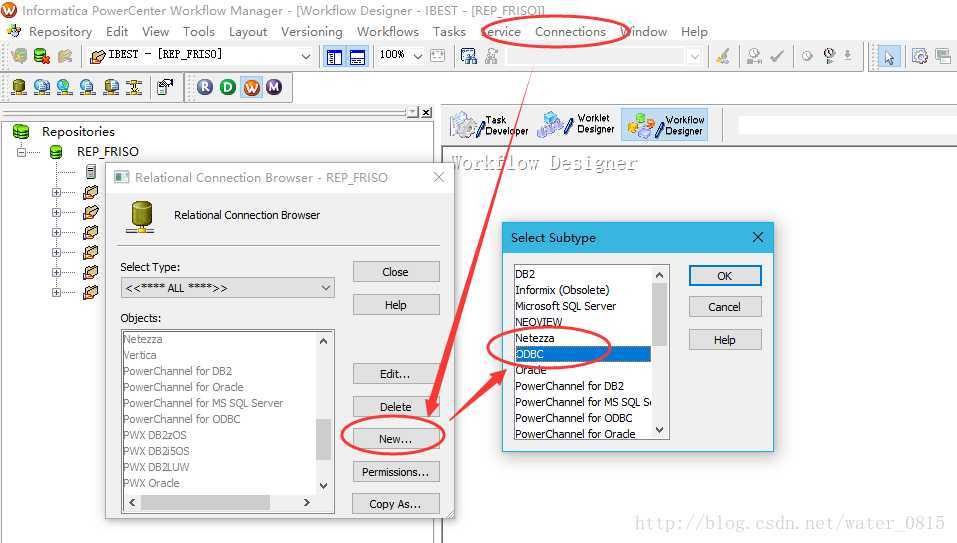
Task: Switch to the Workflow Designer tab
Action: pyautogui.click(x=665, y=125)
